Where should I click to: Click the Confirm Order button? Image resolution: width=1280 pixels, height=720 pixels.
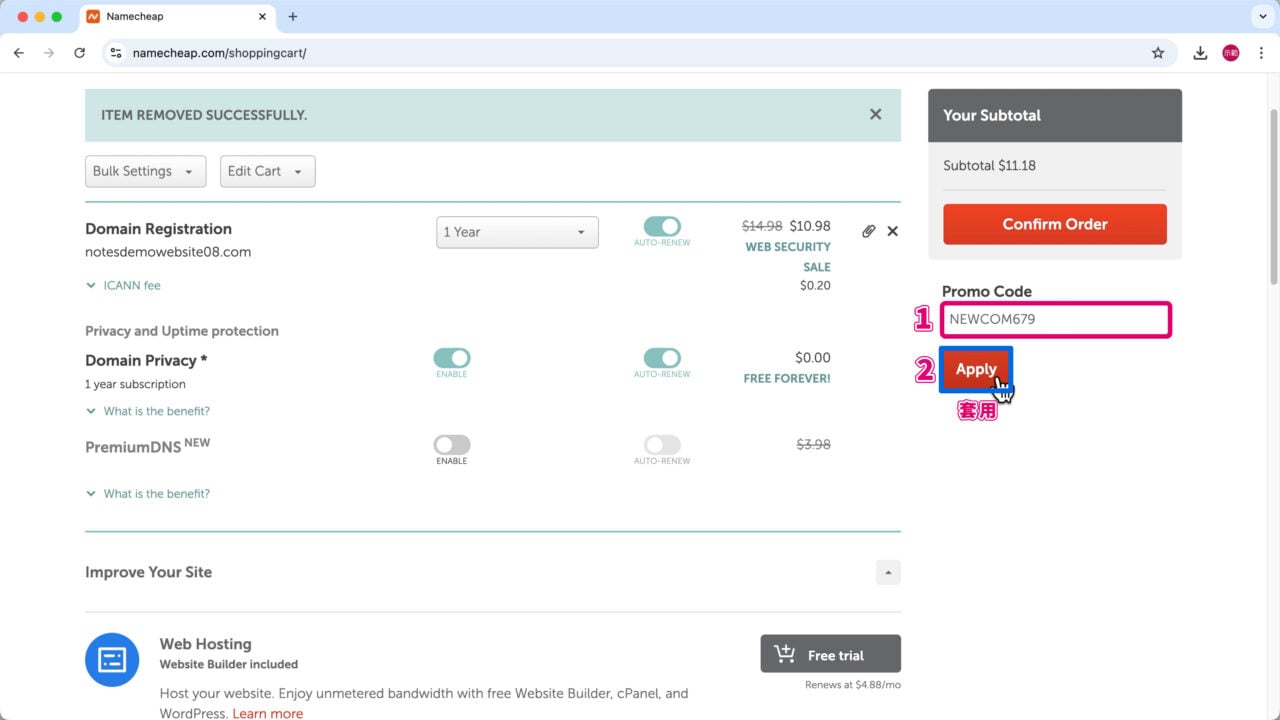1054,224
